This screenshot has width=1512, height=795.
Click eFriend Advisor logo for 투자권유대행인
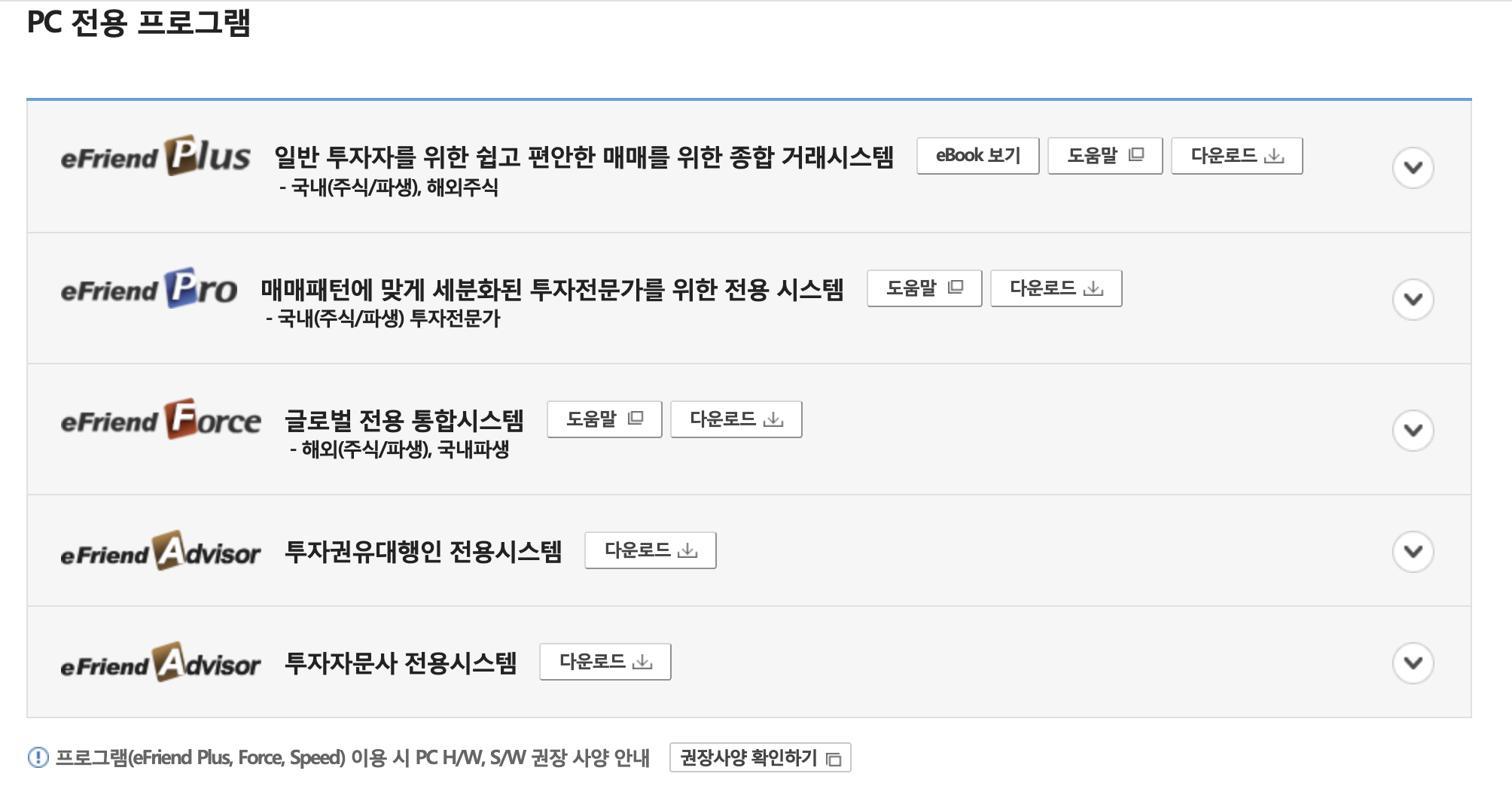point(160,551)
